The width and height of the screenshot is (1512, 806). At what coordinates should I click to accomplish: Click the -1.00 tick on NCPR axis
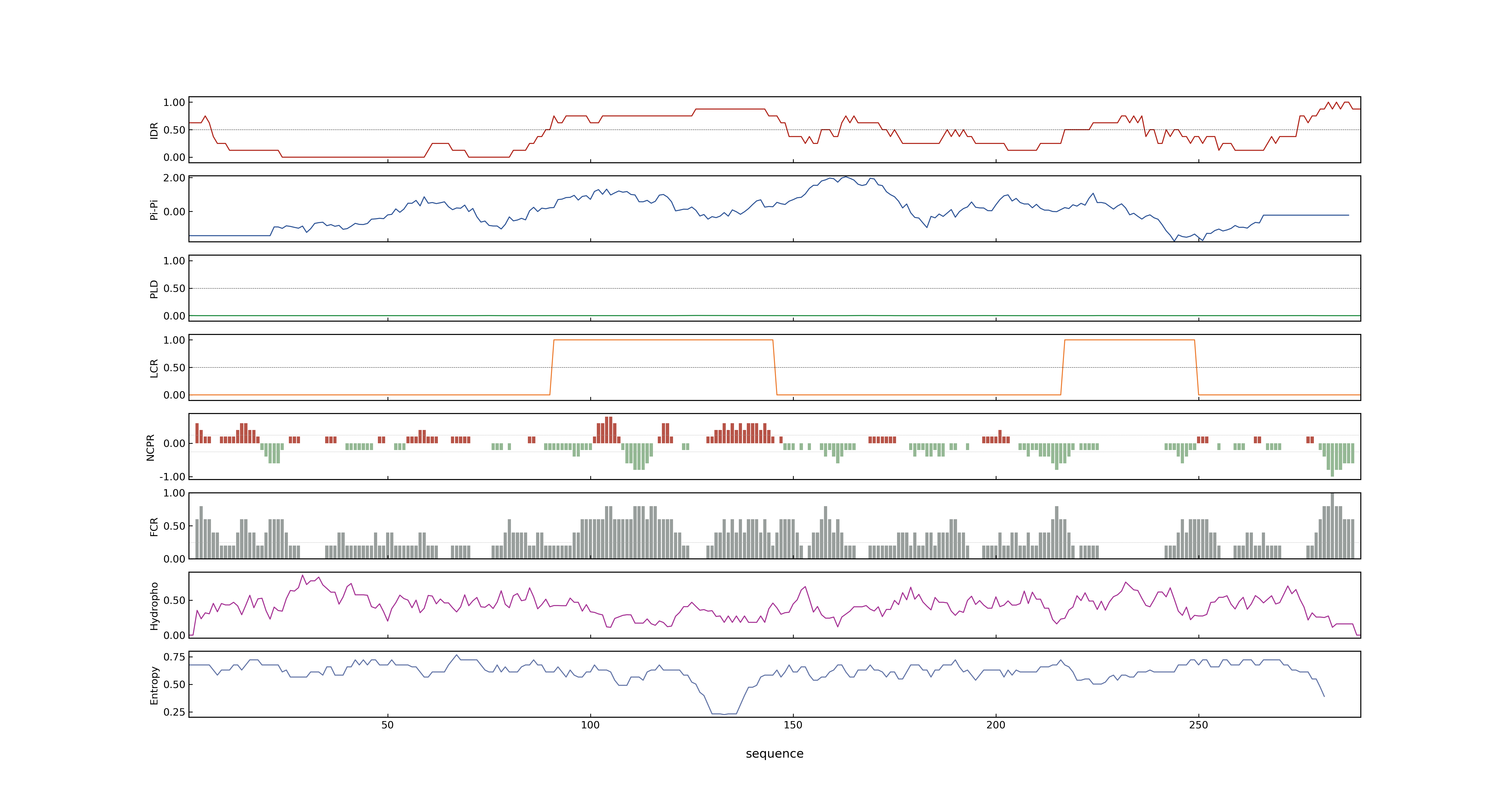[x=172, y=477]
